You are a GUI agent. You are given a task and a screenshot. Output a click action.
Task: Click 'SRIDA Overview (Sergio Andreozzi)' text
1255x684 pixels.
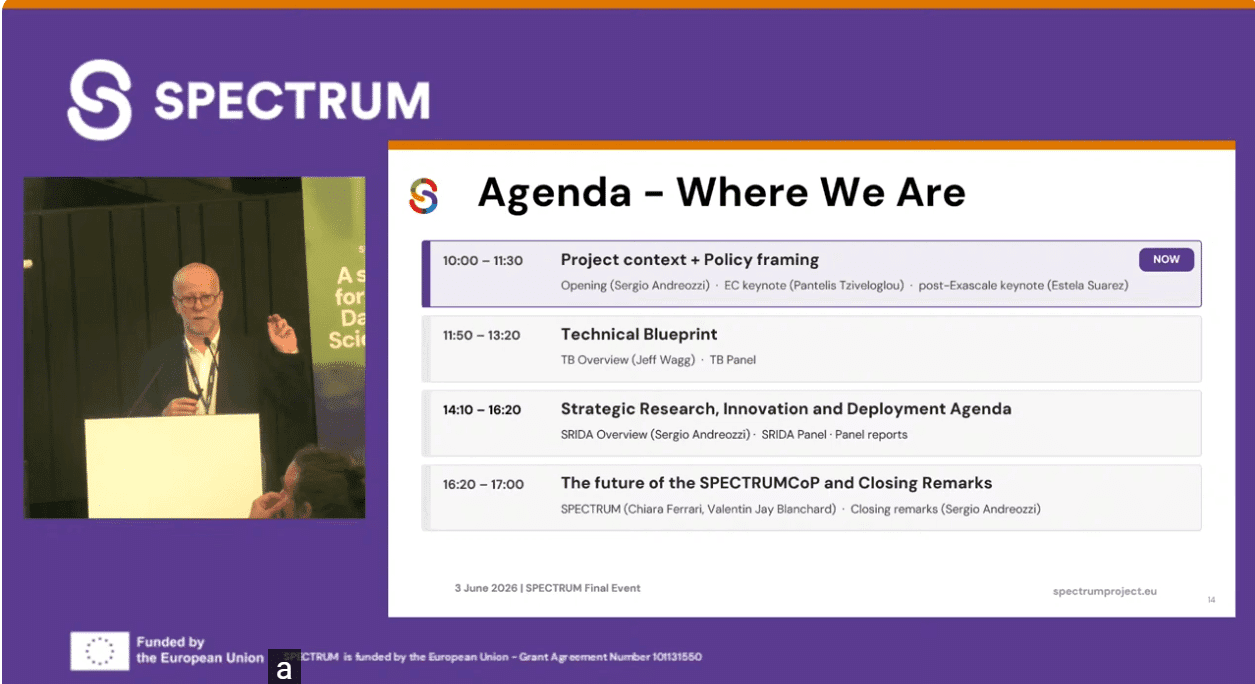656,435
